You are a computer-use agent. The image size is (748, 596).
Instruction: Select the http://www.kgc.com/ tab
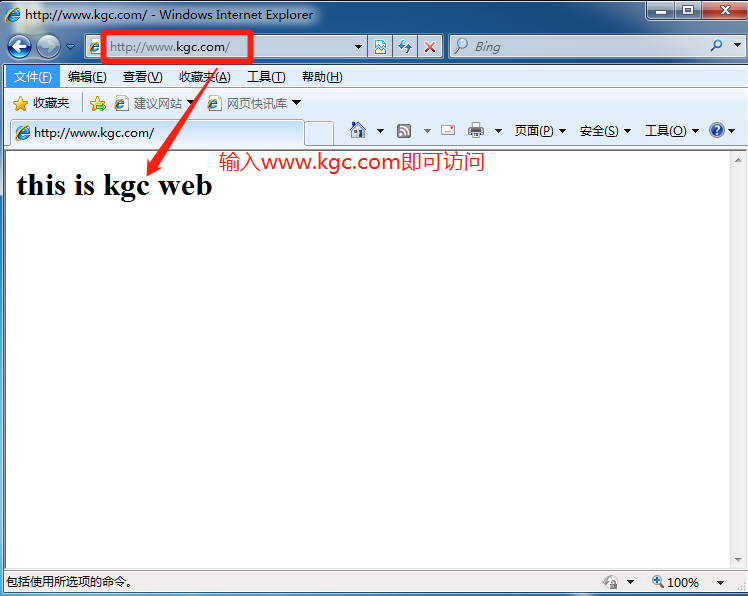point(157,133)
